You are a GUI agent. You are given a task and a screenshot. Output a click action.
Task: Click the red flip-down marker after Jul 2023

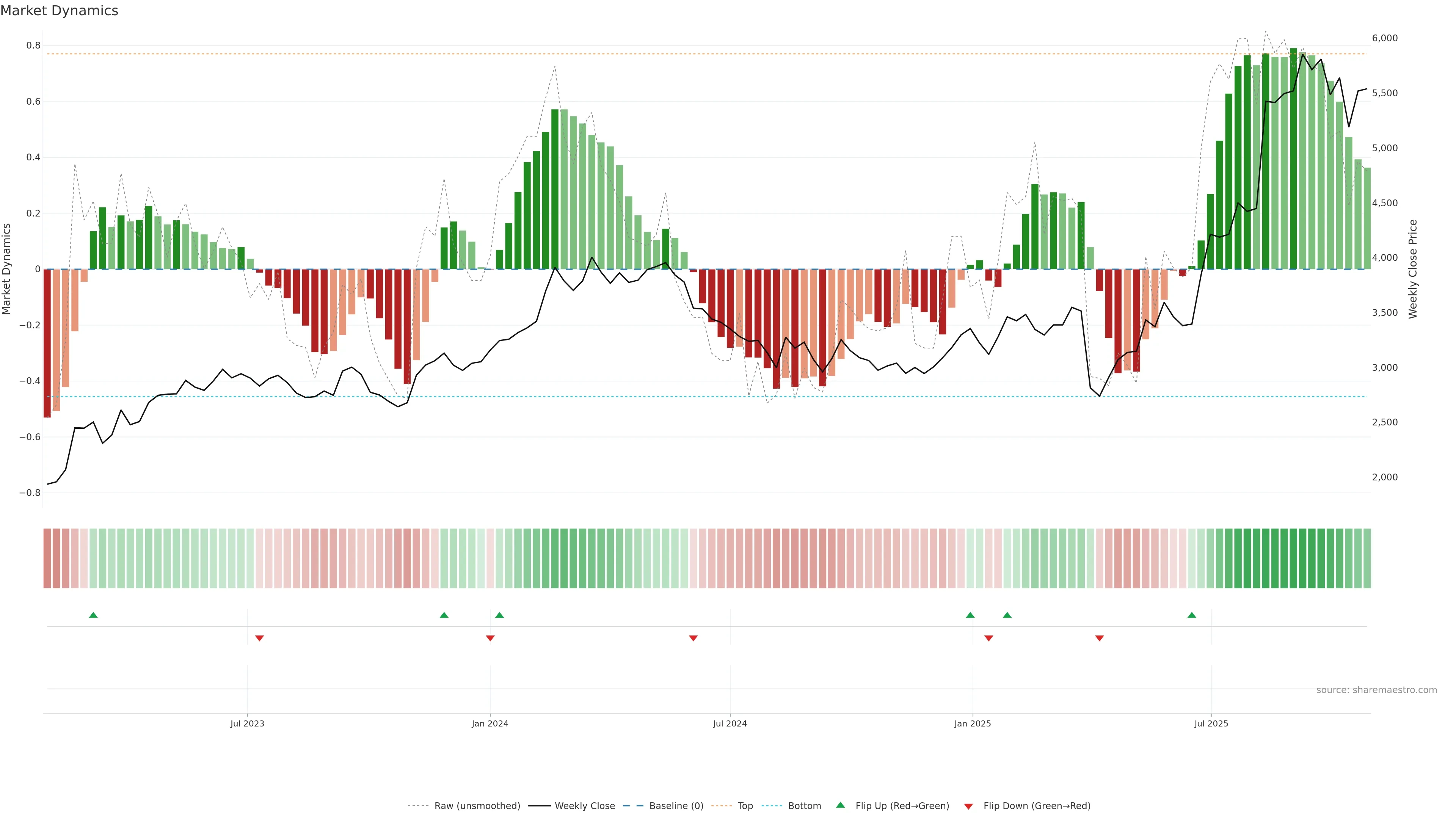pyautogui.click(x=259, y=638)
